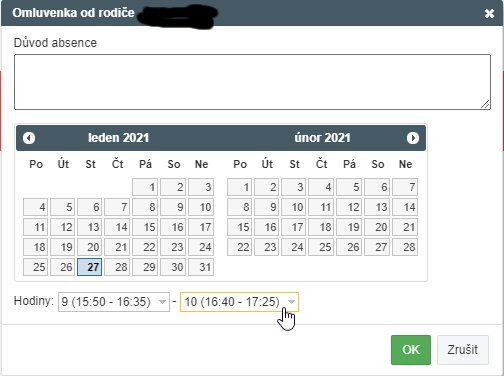Advance to next month with right arrow
Viewport: 504px width, 376px height.
[413, 138]
